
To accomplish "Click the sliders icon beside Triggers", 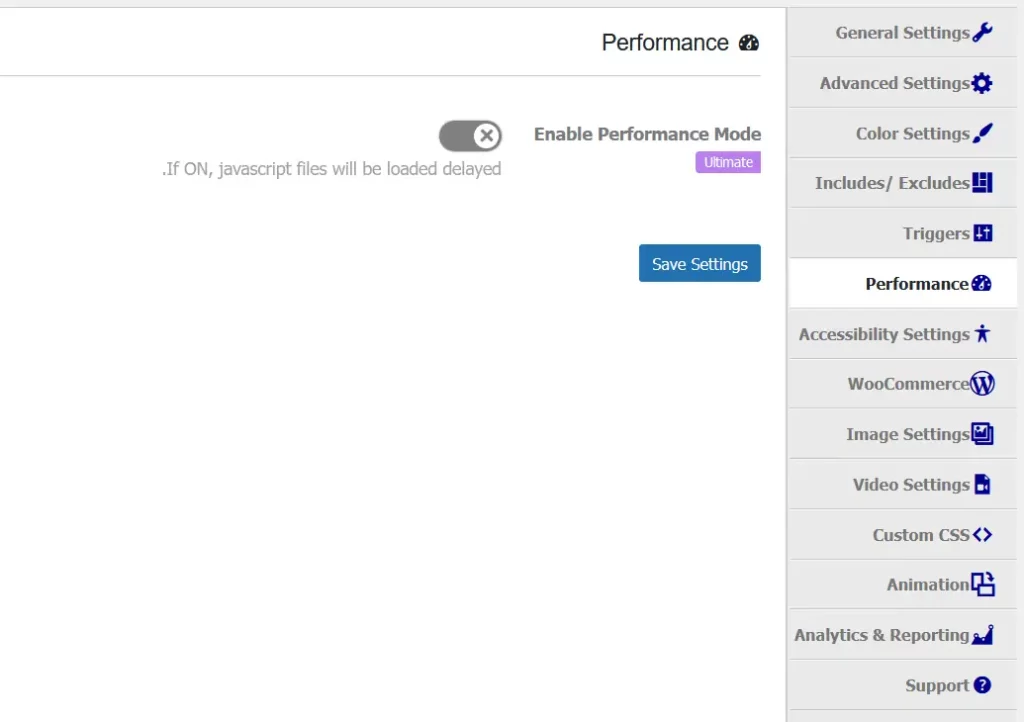I will (982, 233).
